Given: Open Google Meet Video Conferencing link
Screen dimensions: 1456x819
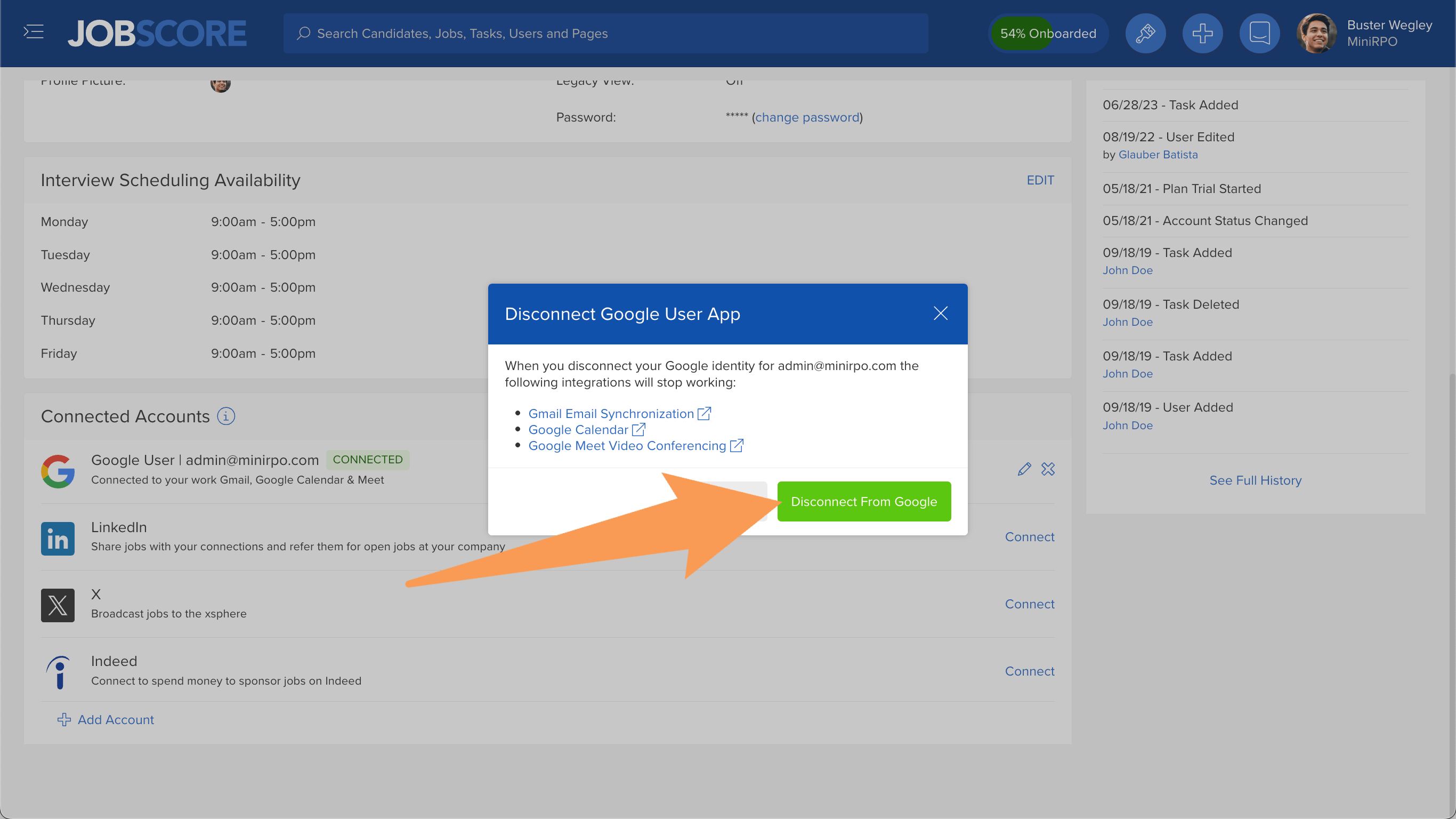Looking at the screenshot, I should (627, 446).
